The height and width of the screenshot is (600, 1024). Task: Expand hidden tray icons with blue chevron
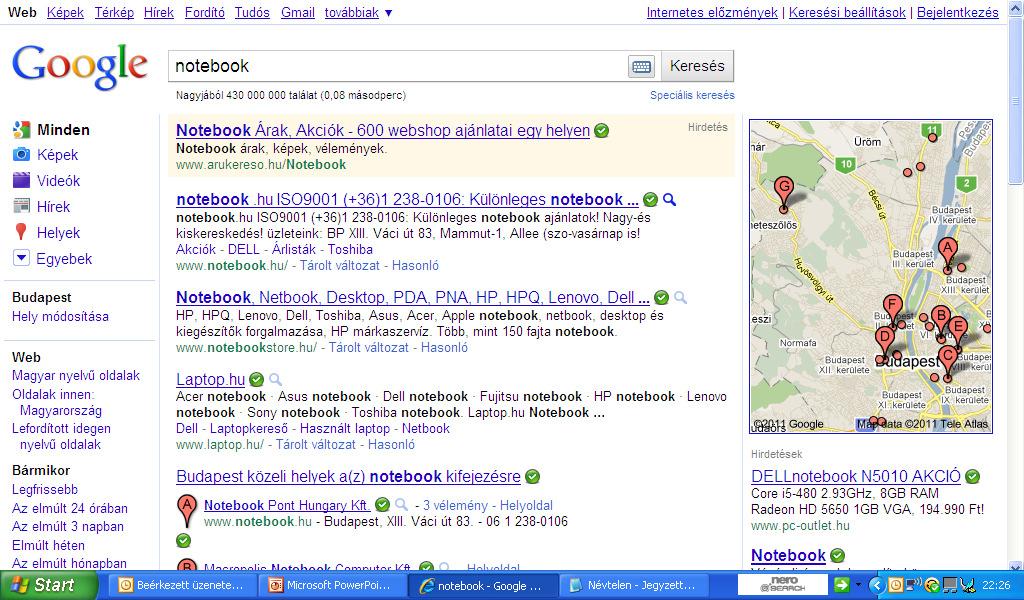click(878, 585)
